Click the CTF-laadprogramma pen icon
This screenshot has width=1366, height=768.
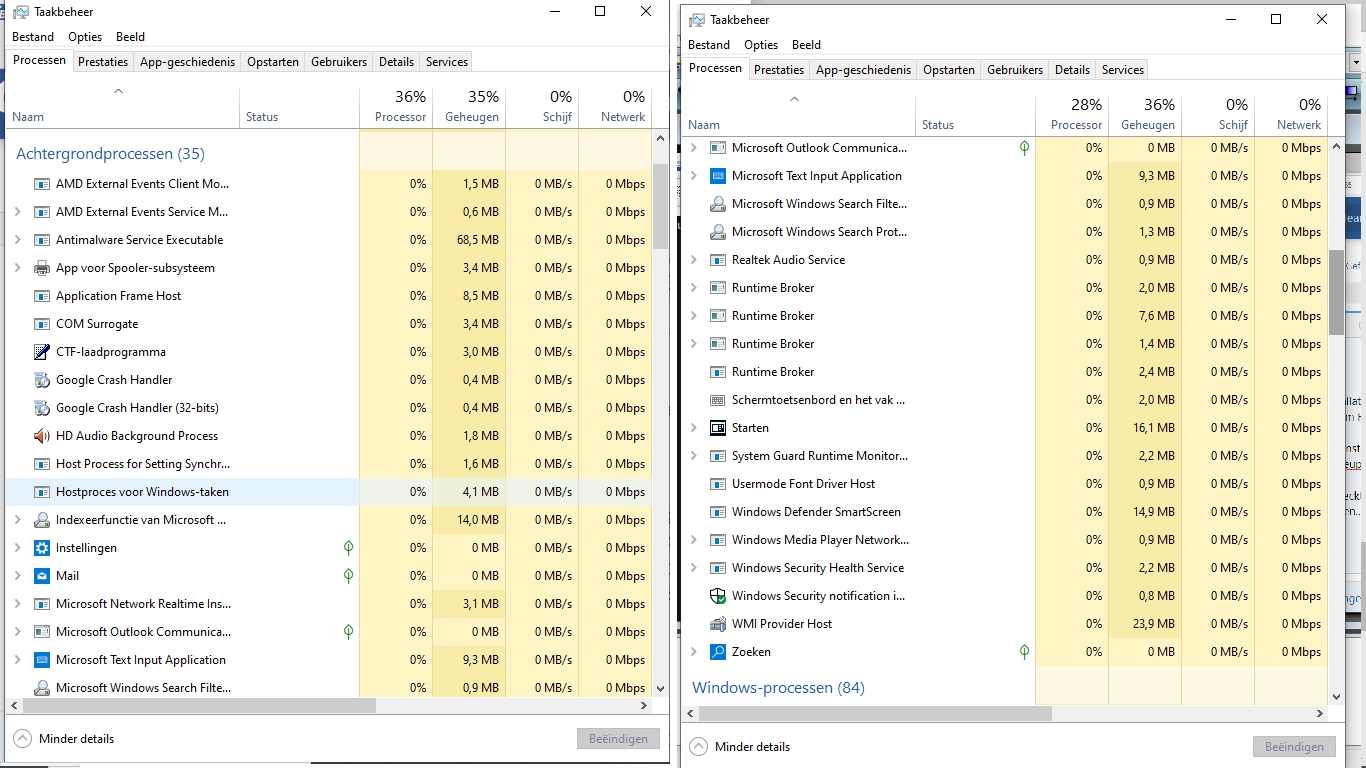42,352
